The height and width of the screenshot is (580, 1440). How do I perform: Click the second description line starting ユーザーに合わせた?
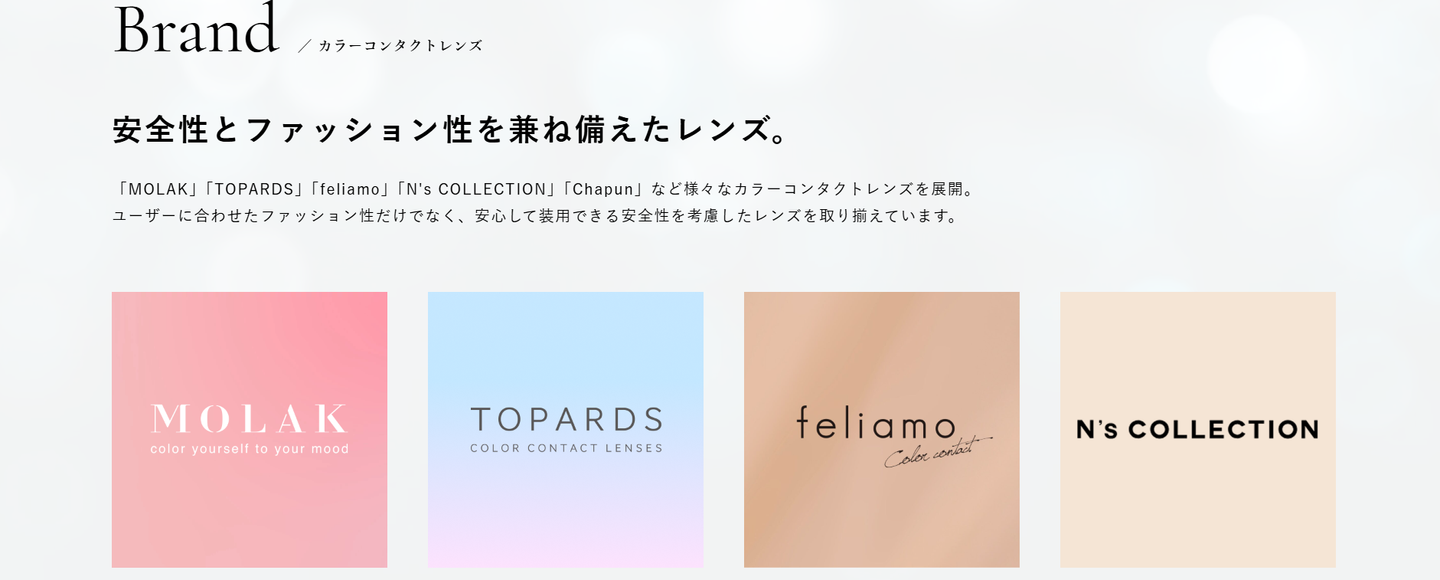537,216
